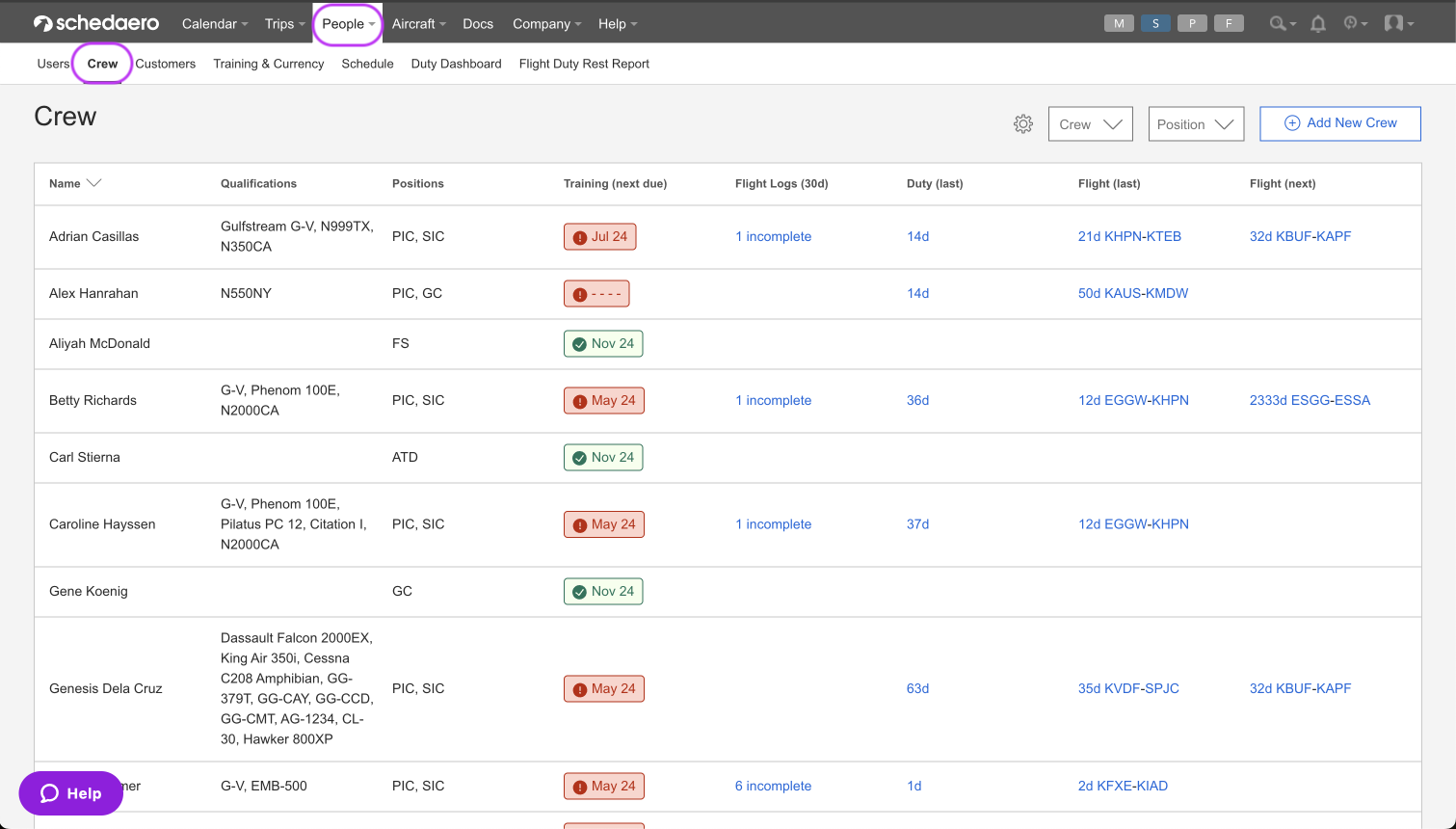Open the user profile menu
This screenshot has width=1456, height=829.
pos(1398,23)
